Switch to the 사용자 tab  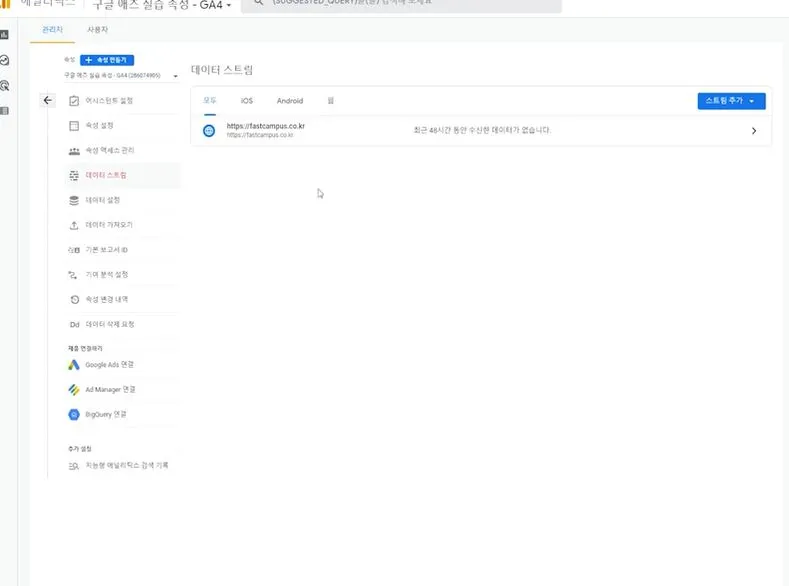tap(98, 30)
